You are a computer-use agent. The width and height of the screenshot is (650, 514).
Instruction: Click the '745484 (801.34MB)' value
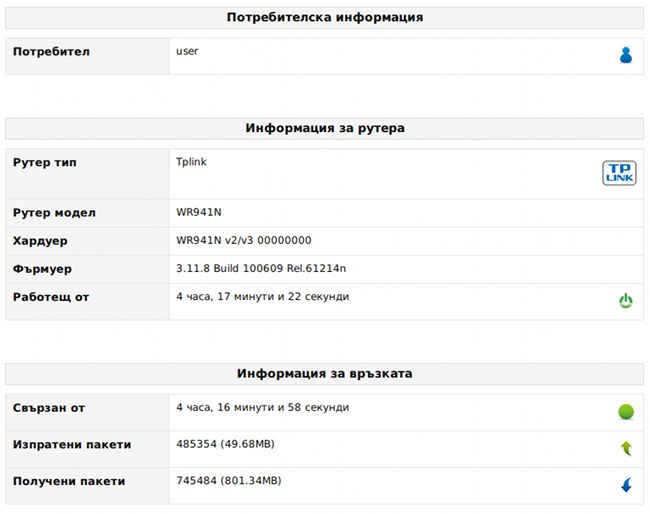229,481
